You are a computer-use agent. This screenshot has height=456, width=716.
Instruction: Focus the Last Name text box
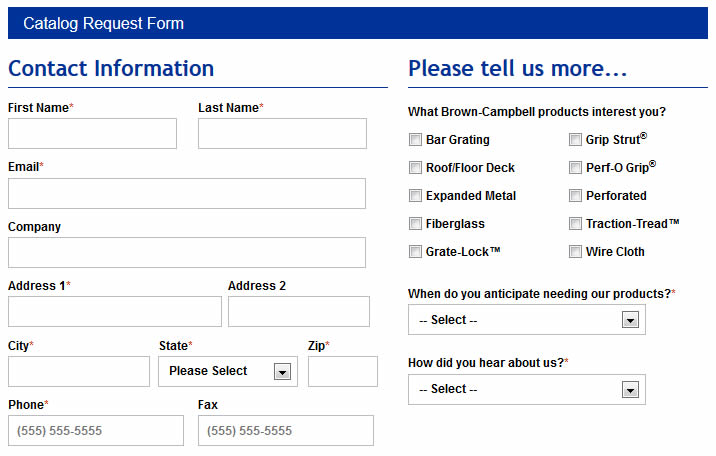pos(282,134)
